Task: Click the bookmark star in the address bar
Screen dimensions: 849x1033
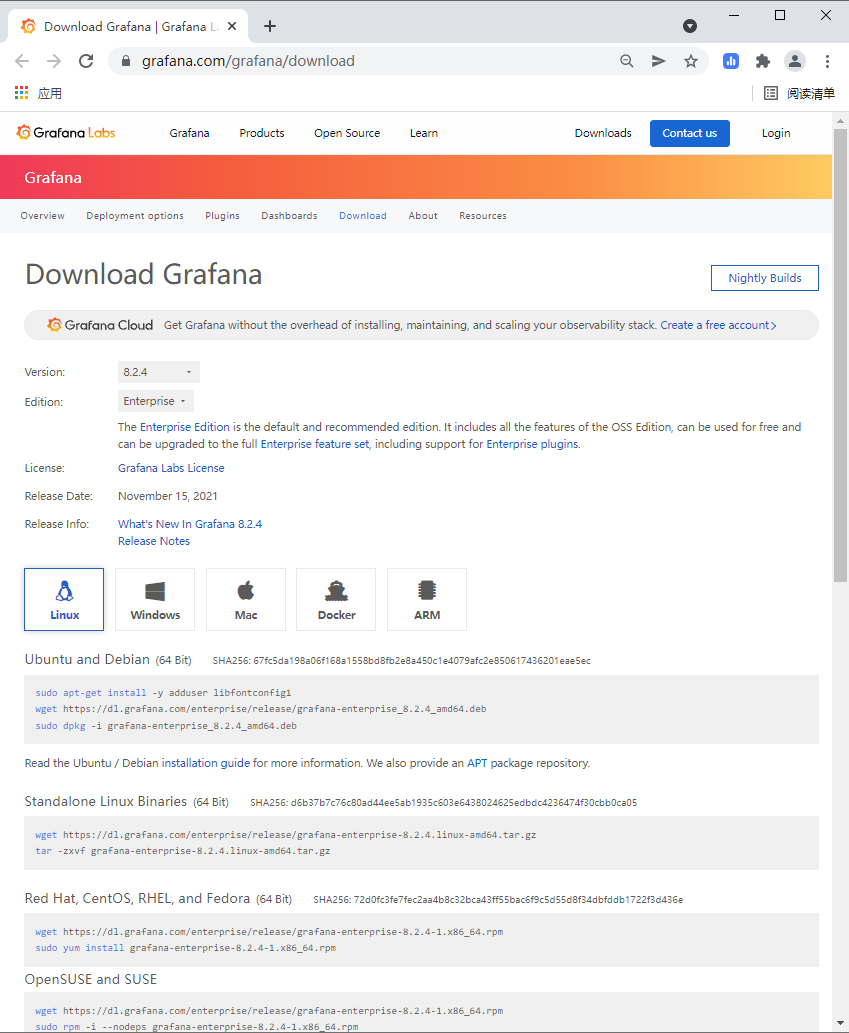Action: (690, 61)
